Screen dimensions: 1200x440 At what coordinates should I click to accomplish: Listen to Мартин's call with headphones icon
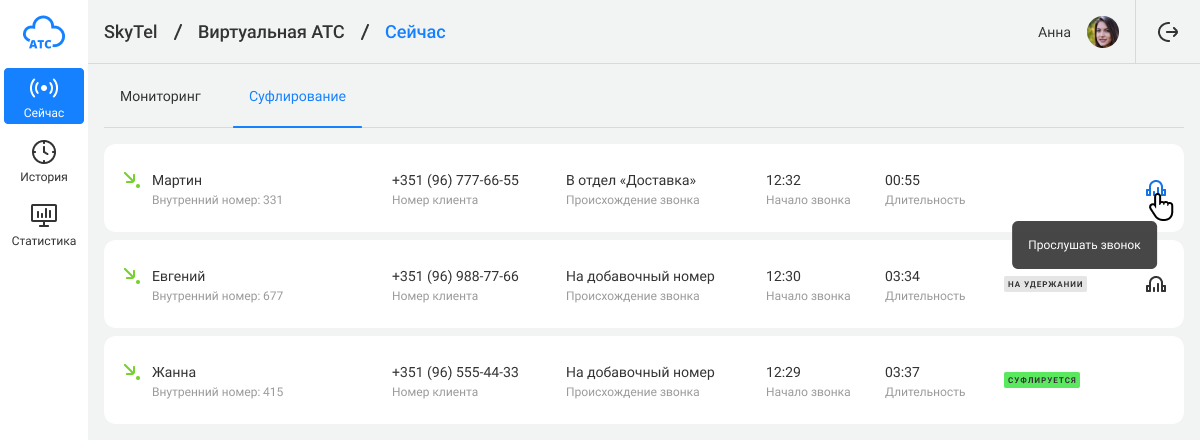1156,189
